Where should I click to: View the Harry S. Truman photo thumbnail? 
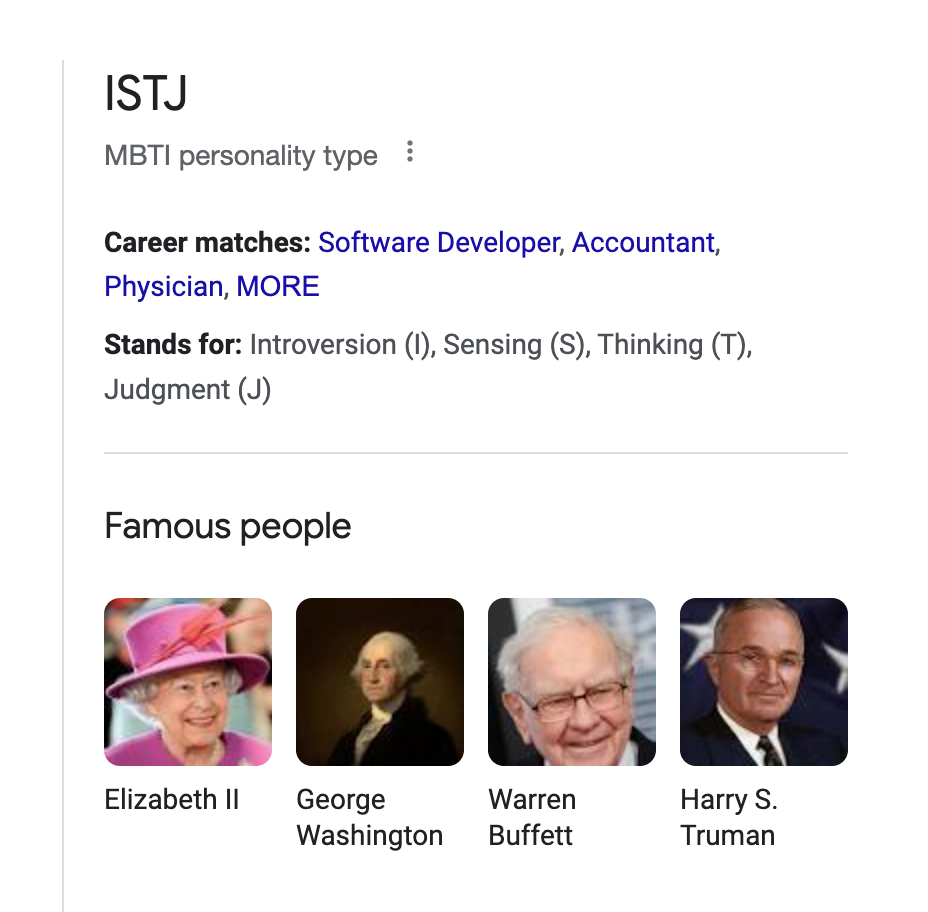point(763,682)
